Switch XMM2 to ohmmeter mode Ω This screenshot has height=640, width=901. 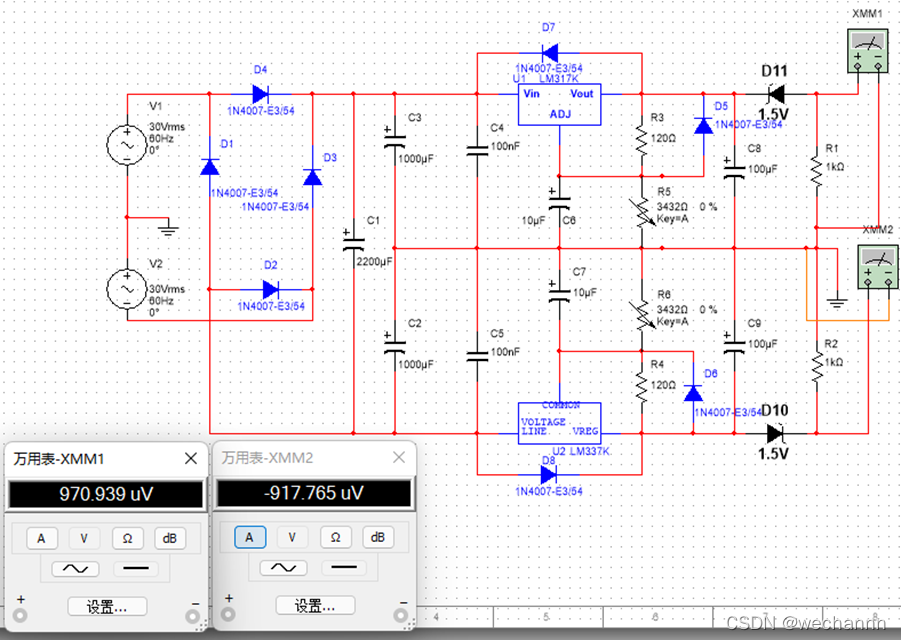pyautogui.click(x=335, y=537)
